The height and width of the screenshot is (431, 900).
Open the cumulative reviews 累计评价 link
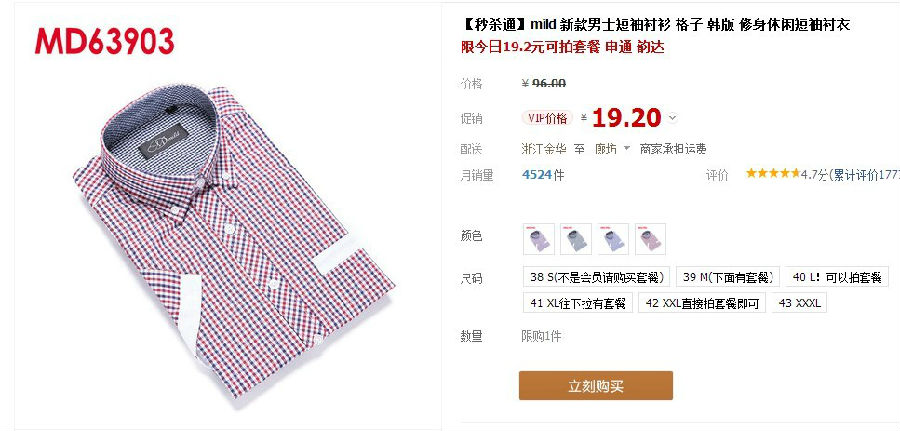click(x=865, y=175)
